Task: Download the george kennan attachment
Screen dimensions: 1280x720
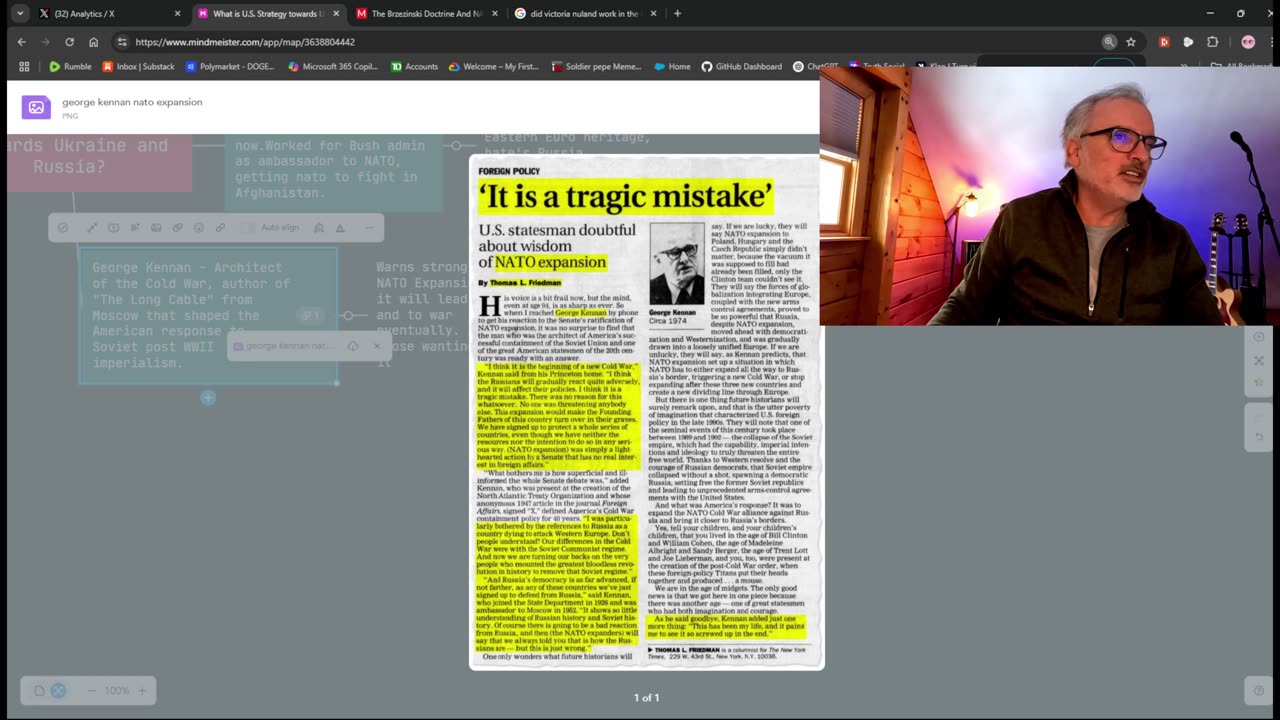Action: click(x=353, y=346)
